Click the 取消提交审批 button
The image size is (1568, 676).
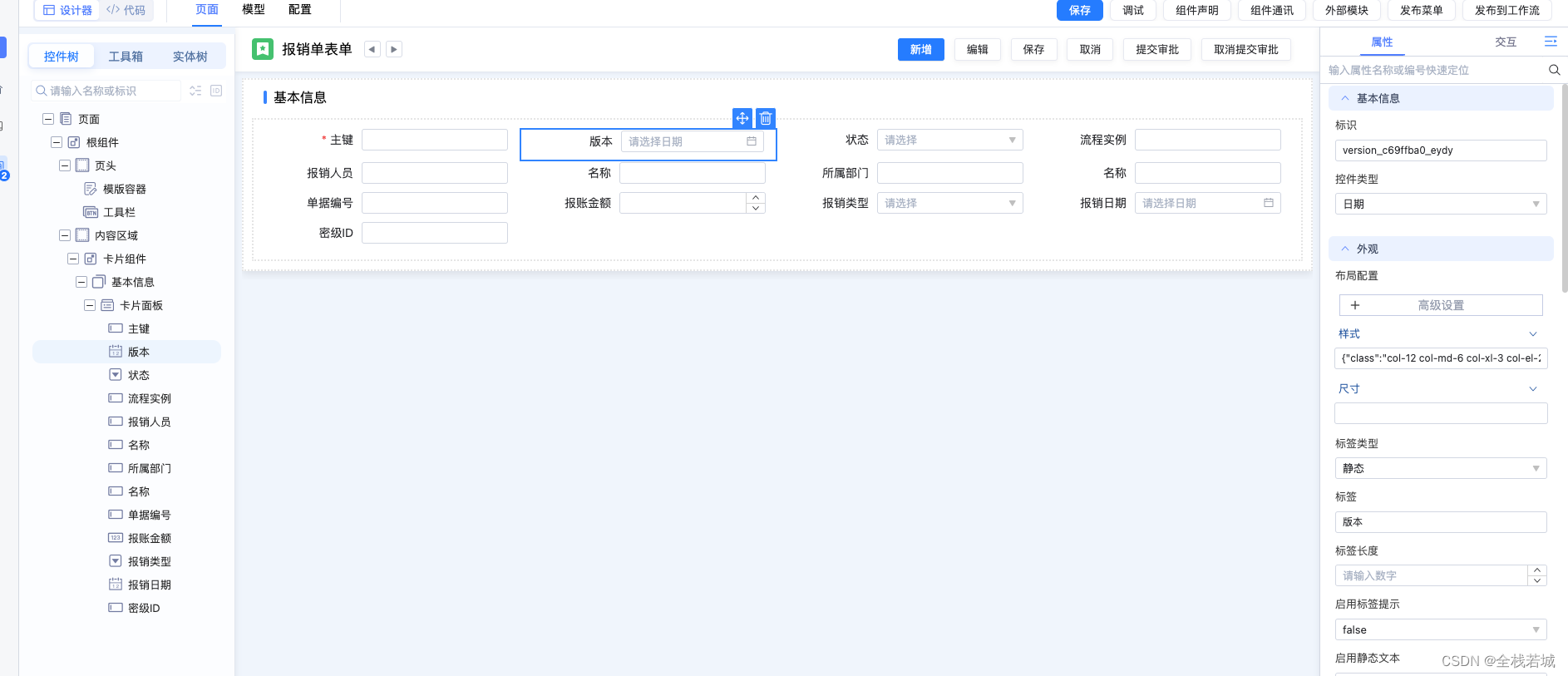1246,50
